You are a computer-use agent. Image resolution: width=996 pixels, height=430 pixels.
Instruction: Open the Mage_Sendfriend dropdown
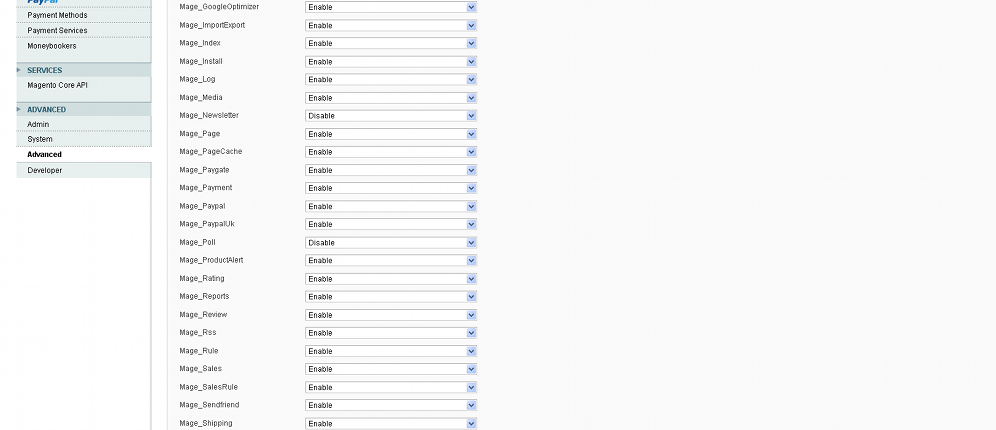coord(391,405)
